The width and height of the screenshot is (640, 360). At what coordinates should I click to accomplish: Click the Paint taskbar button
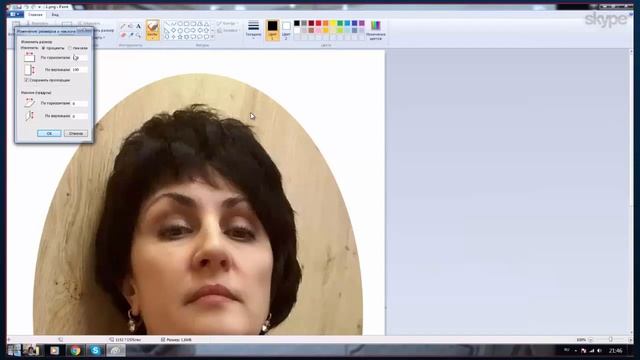click(x=116, y=350)
